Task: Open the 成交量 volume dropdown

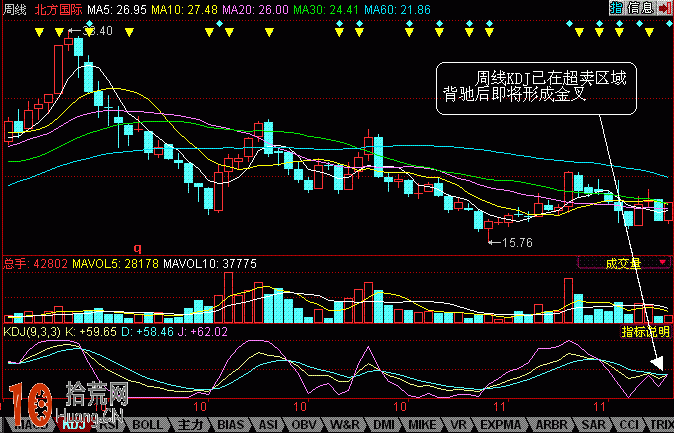Action: [x=624, y=263]
